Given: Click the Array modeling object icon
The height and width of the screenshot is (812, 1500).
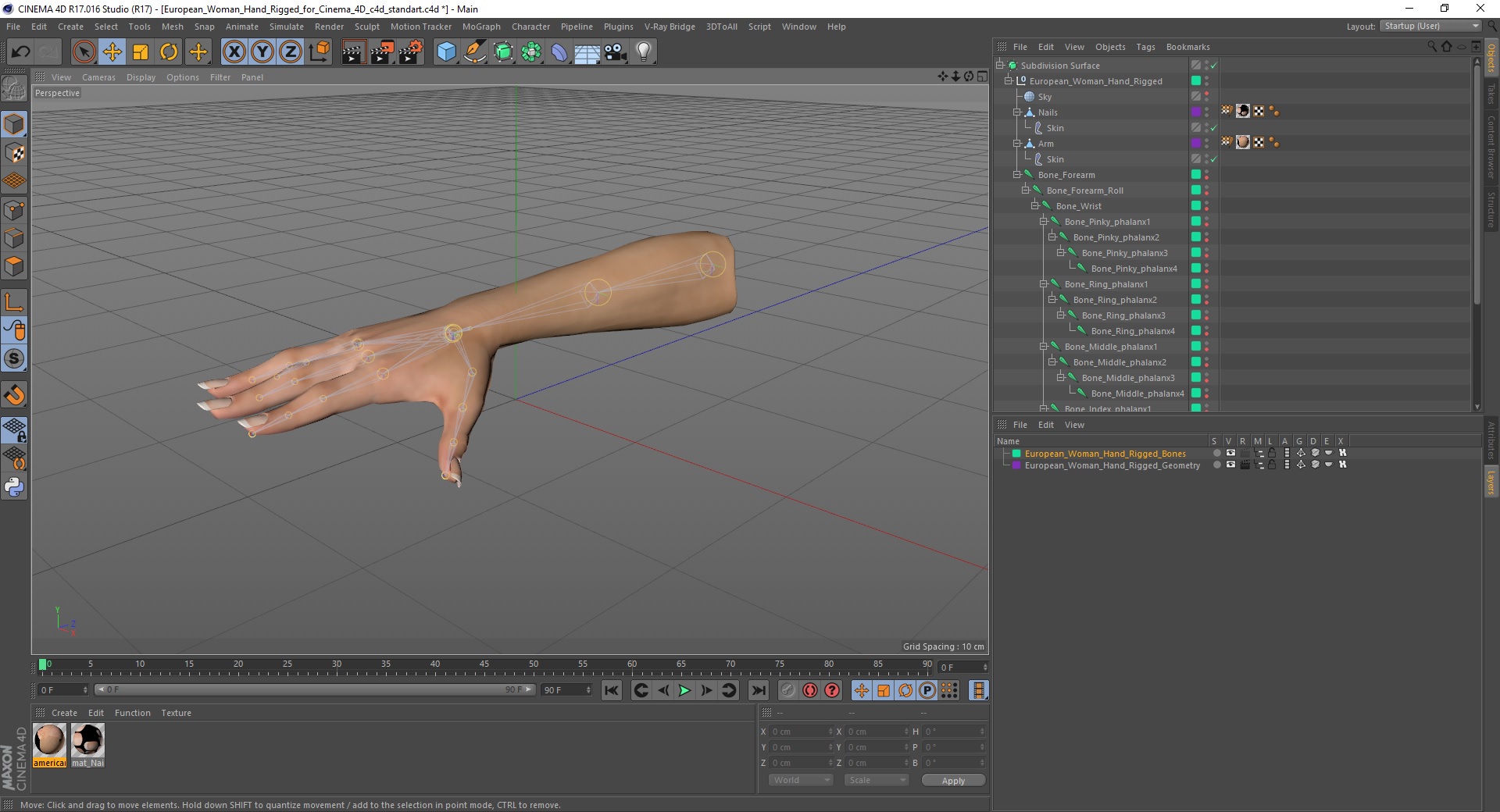Looking at the screenshot, I should [x=531, y=52].
